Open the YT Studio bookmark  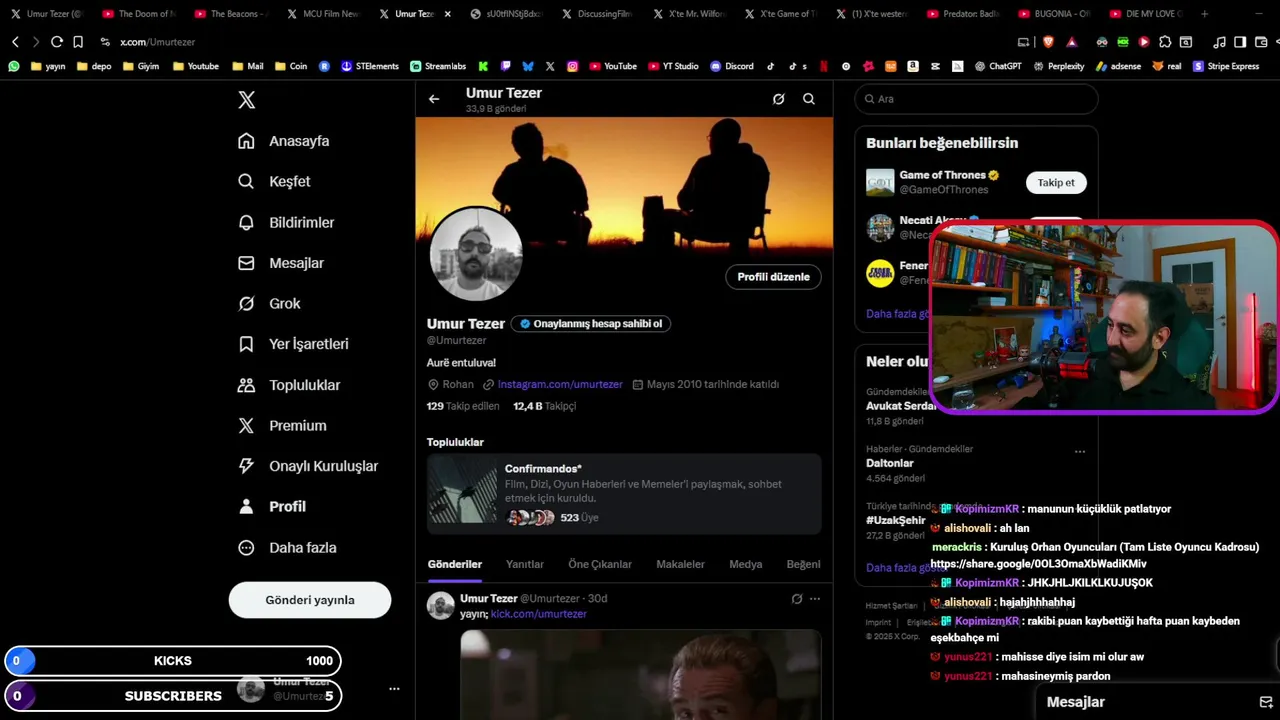[x=673, y=66]
